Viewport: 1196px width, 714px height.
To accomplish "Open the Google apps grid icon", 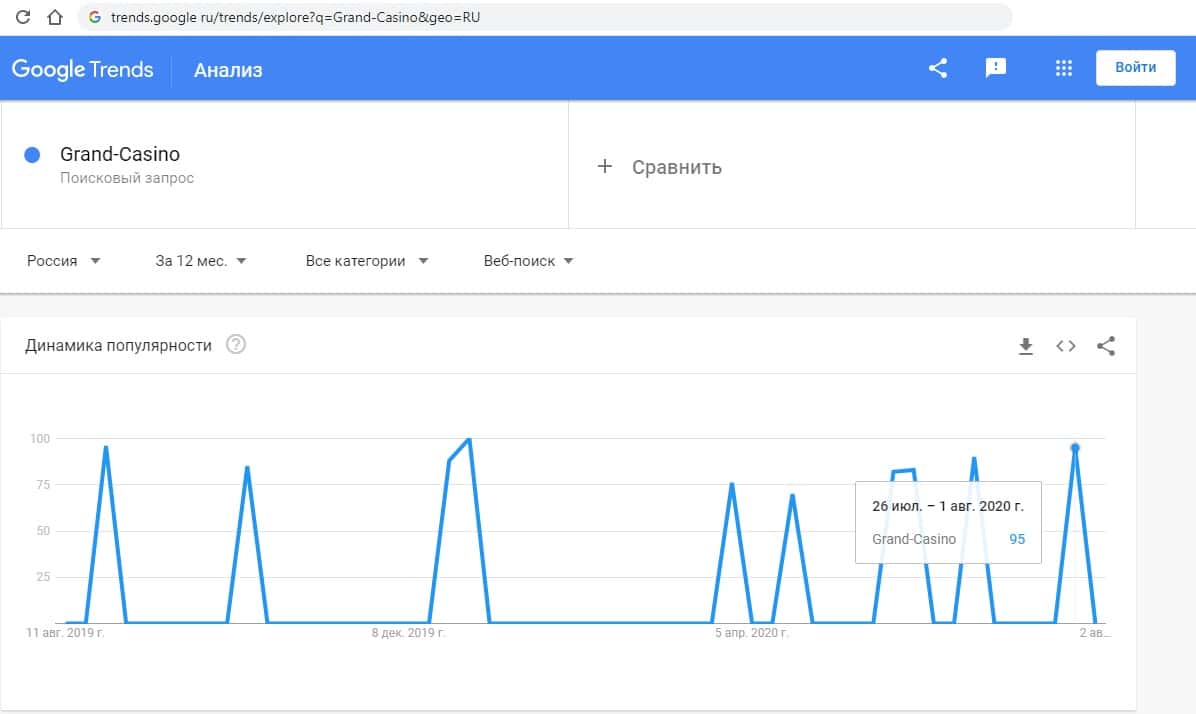I will pyautogui.click(x=1064, y=68).
